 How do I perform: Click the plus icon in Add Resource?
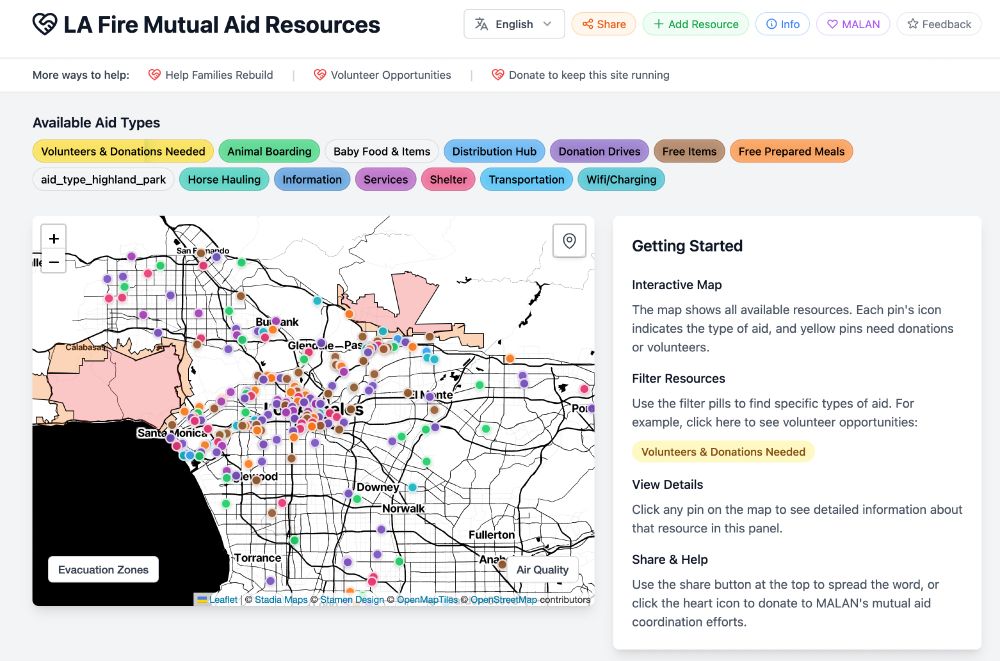tap(659, 24)
